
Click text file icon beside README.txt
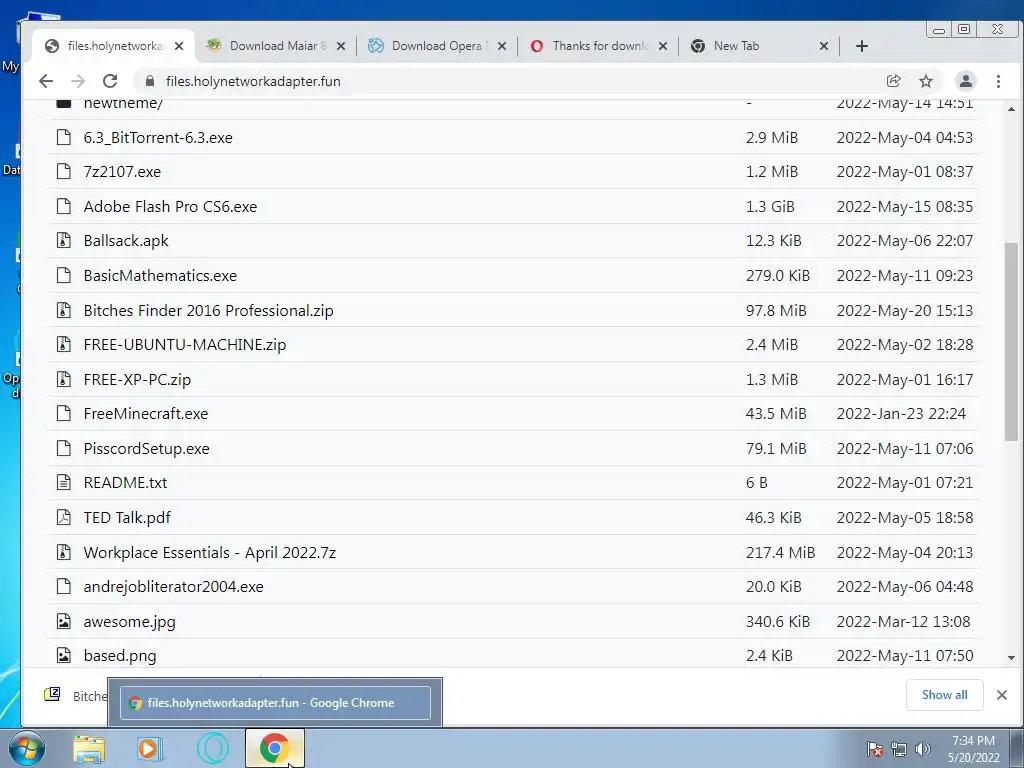63,483
